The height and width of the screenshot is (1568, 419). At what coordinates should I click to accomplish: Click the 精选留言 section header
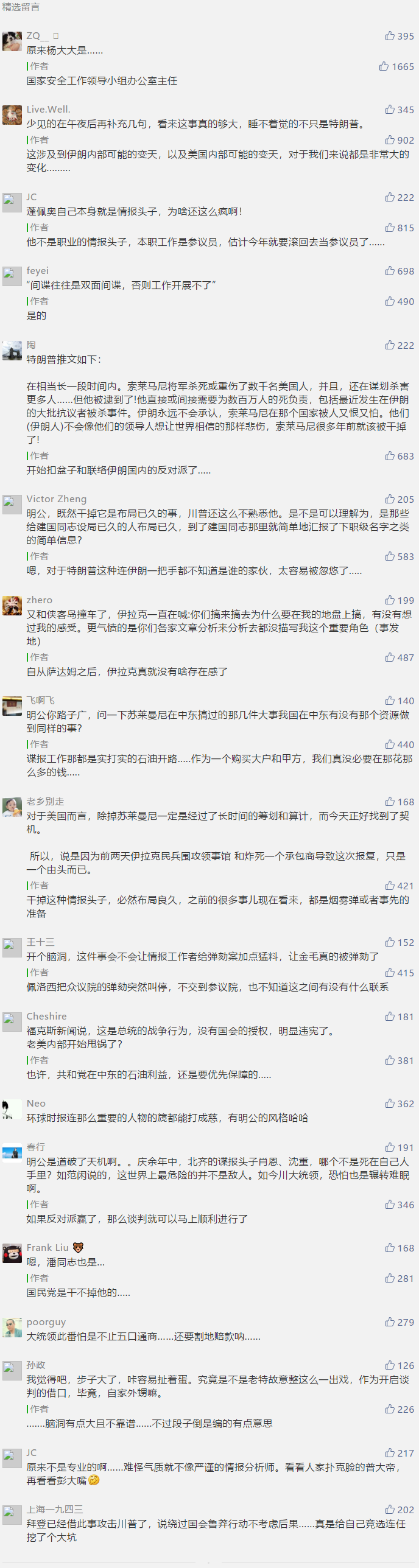(x=21, y=7)
